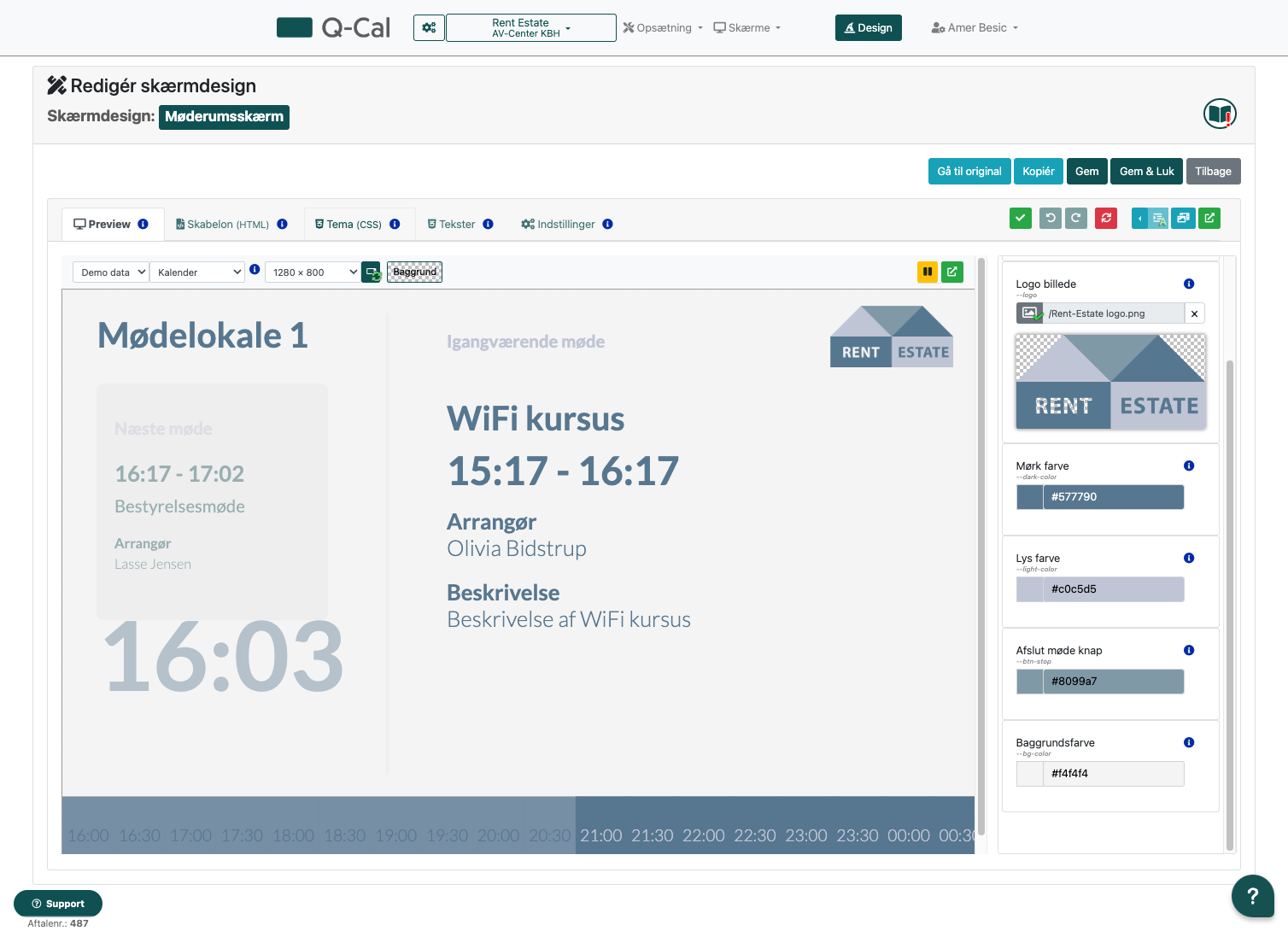Undo the last design change
Viewport: 1288px width, 931px height.
1051,218
